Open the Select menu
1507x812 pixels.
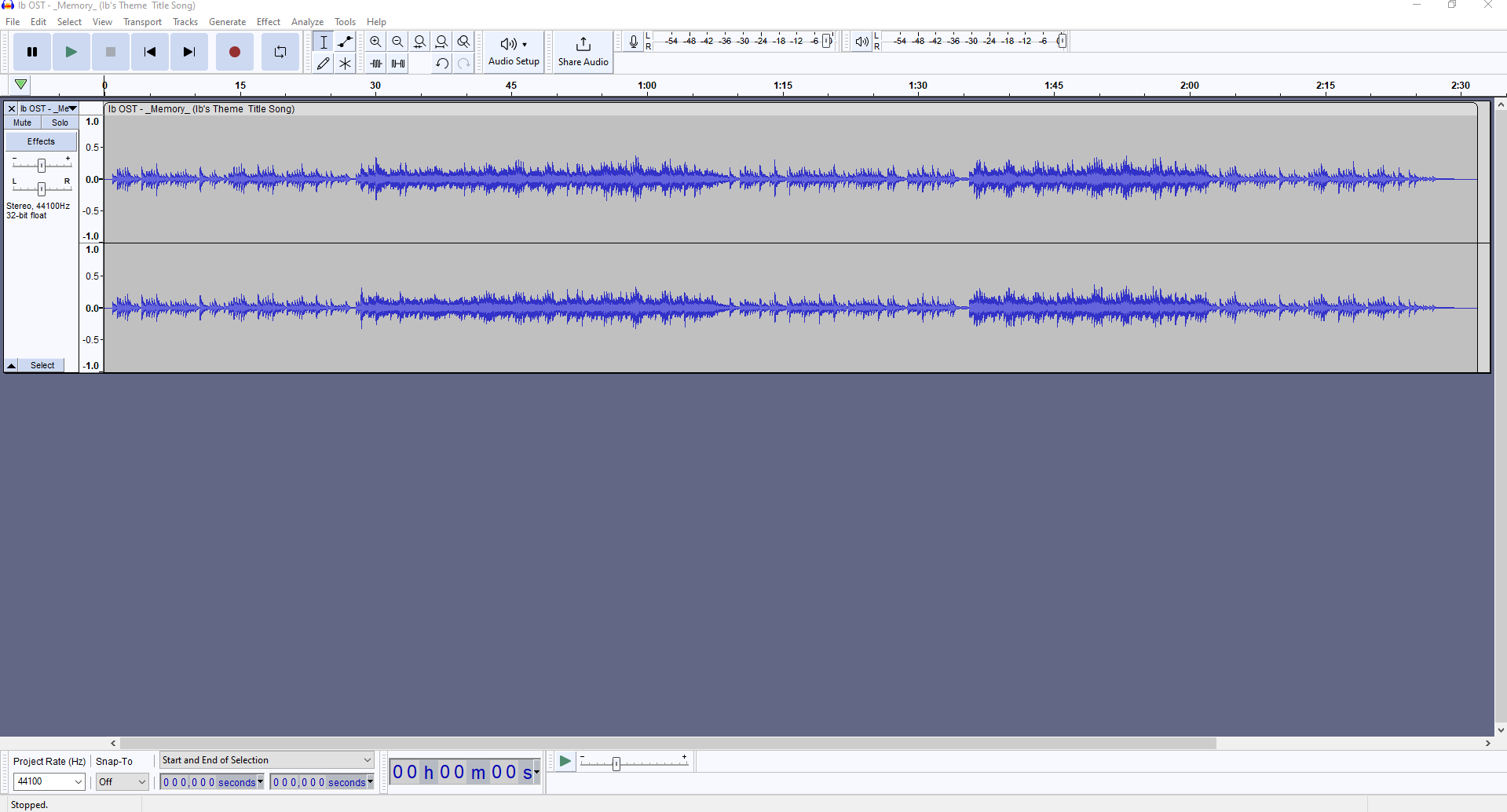(x=69, y=22)
